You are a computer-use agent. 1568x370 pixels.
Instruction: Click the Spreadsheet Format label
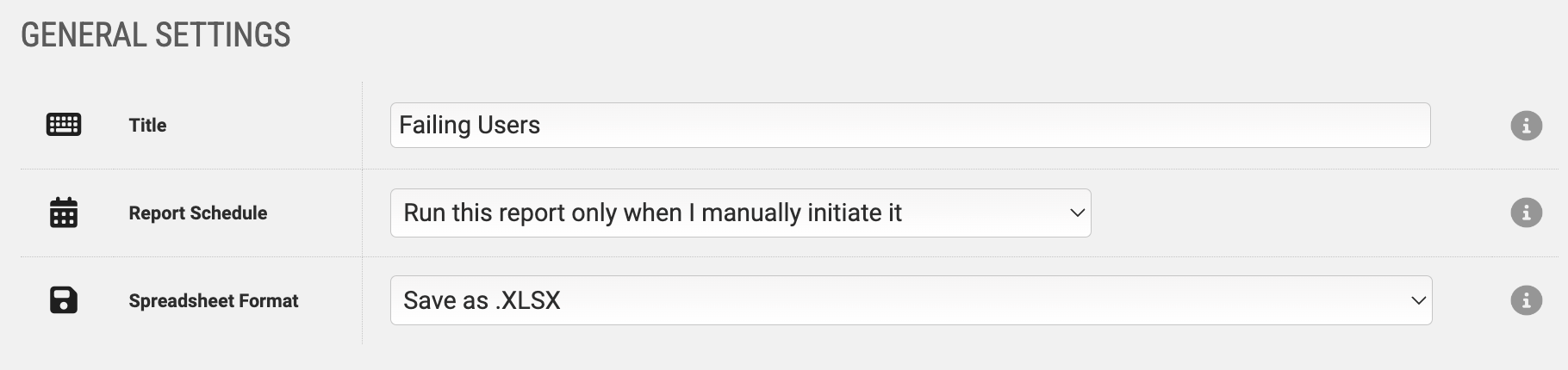[x=214, y=301]
